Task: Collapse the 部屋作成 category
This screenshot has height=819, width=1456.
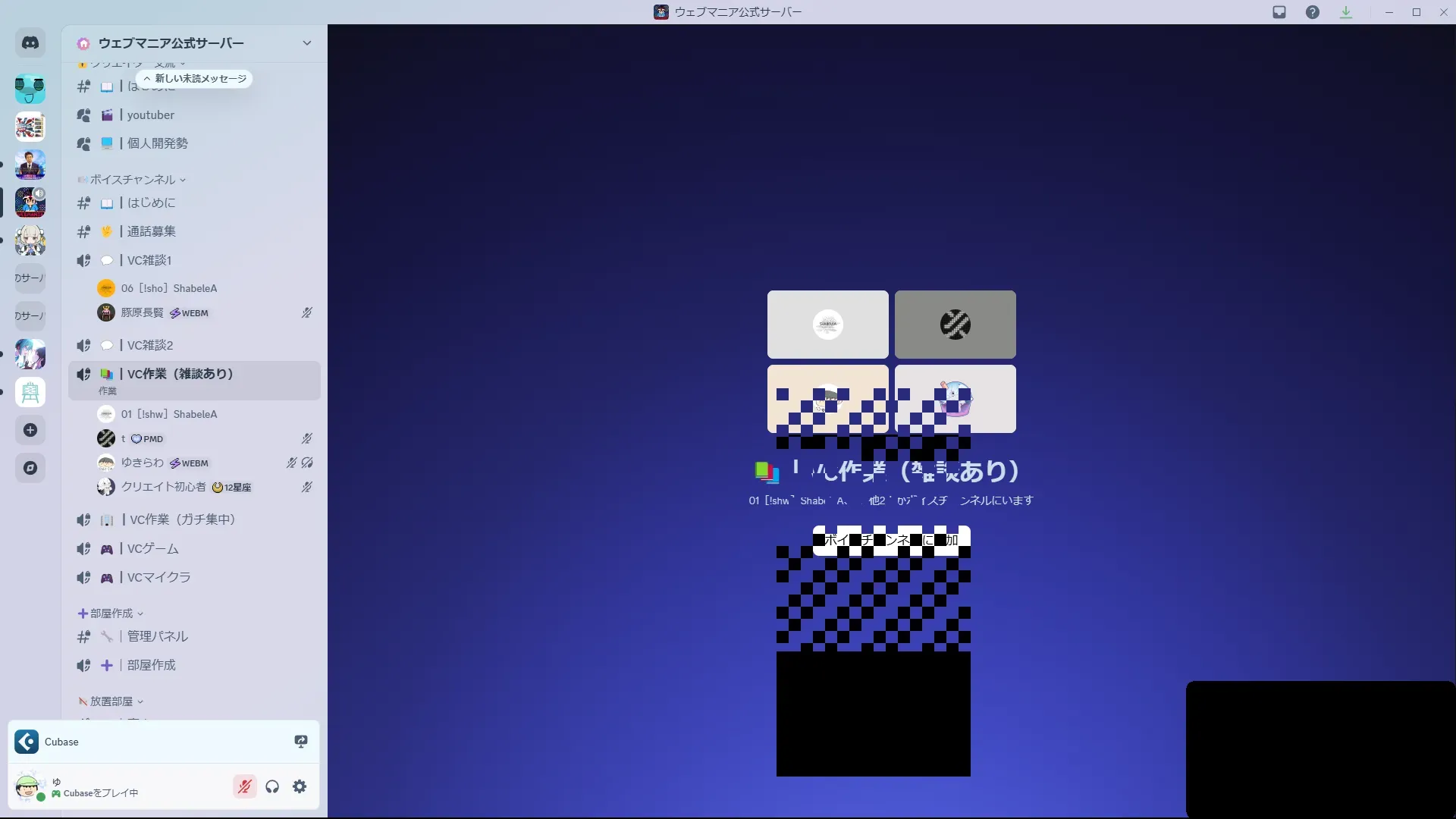Action: click(x=111, y=613)
